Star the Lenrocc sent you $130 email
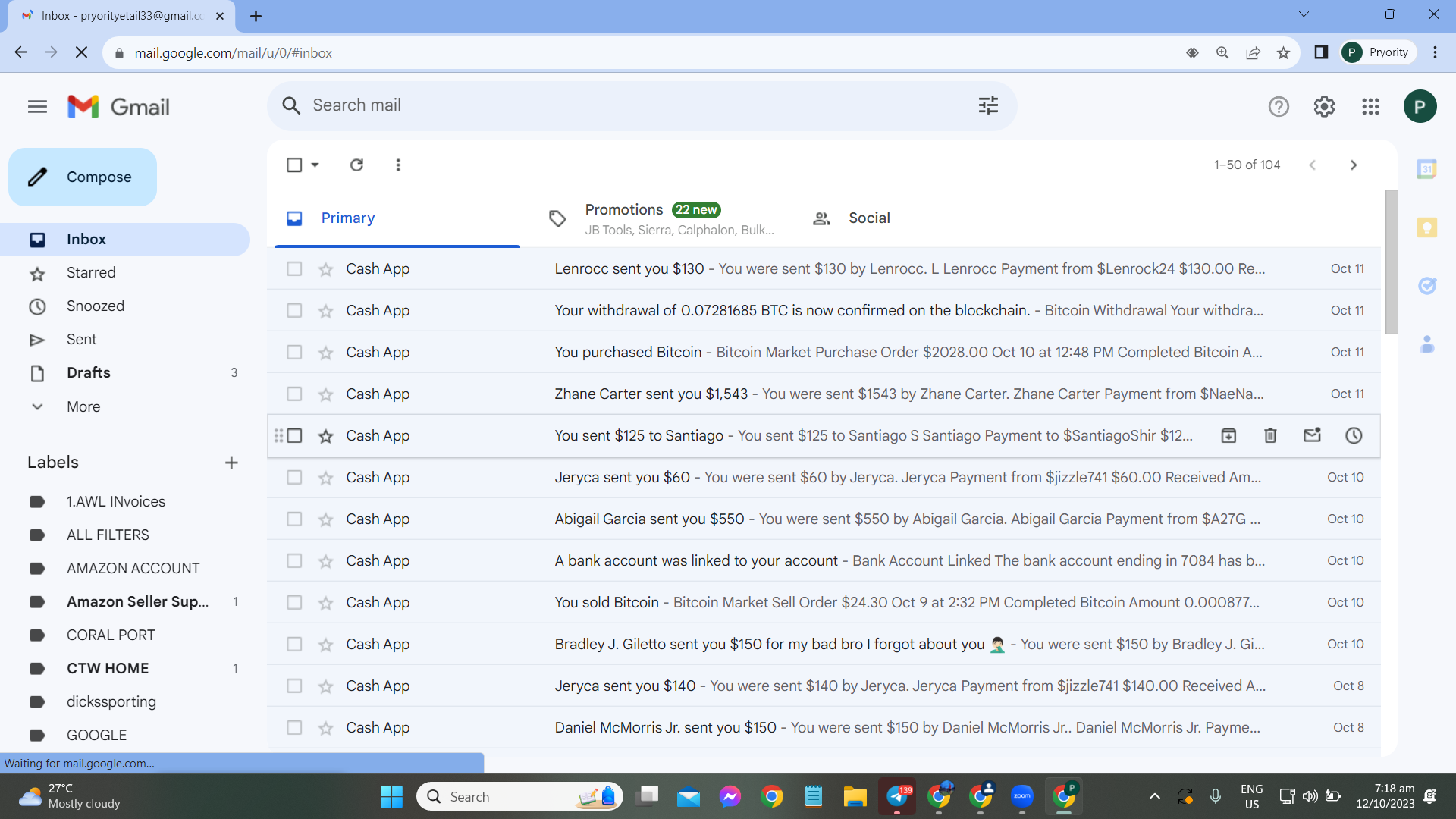Screen dimensions: 1456x819 point(325,269)
